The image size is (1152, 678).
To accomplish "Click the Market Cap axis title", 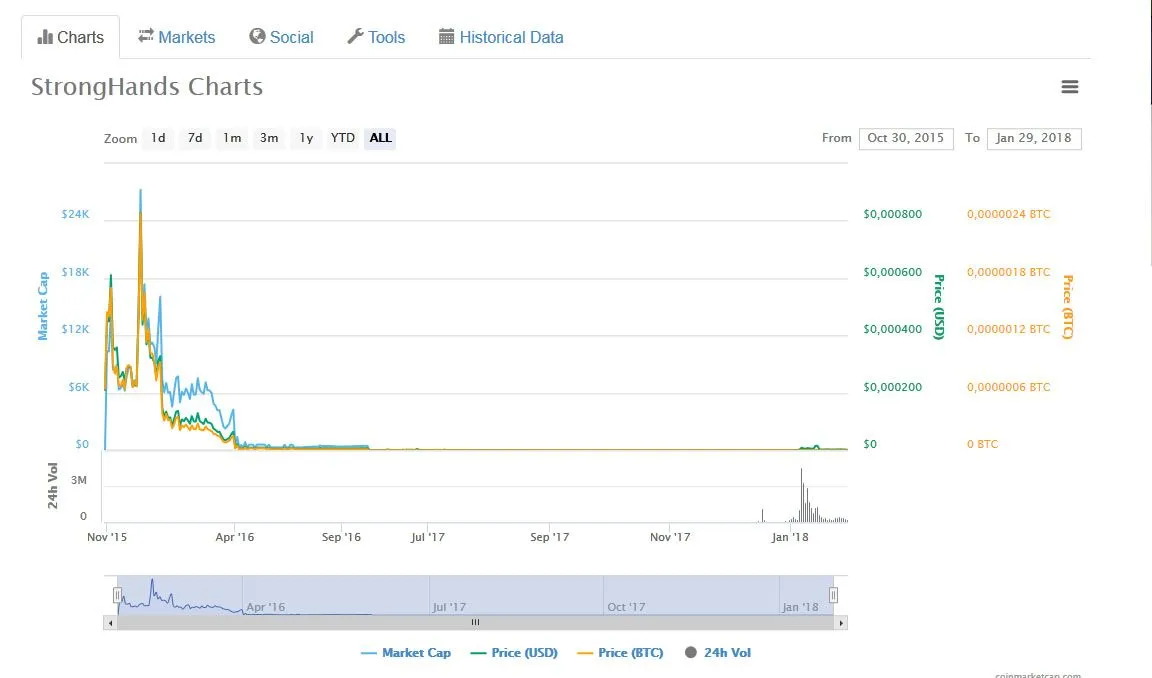I will (43, 306).
